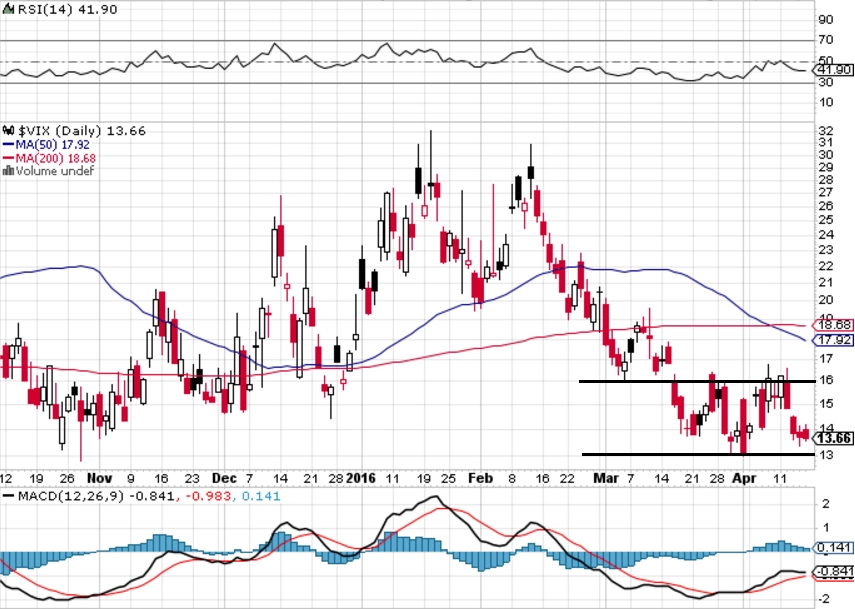The image size is (855, 609).
Task: Click the 17.92 MA(50) price tag
Action: [833, 340]
